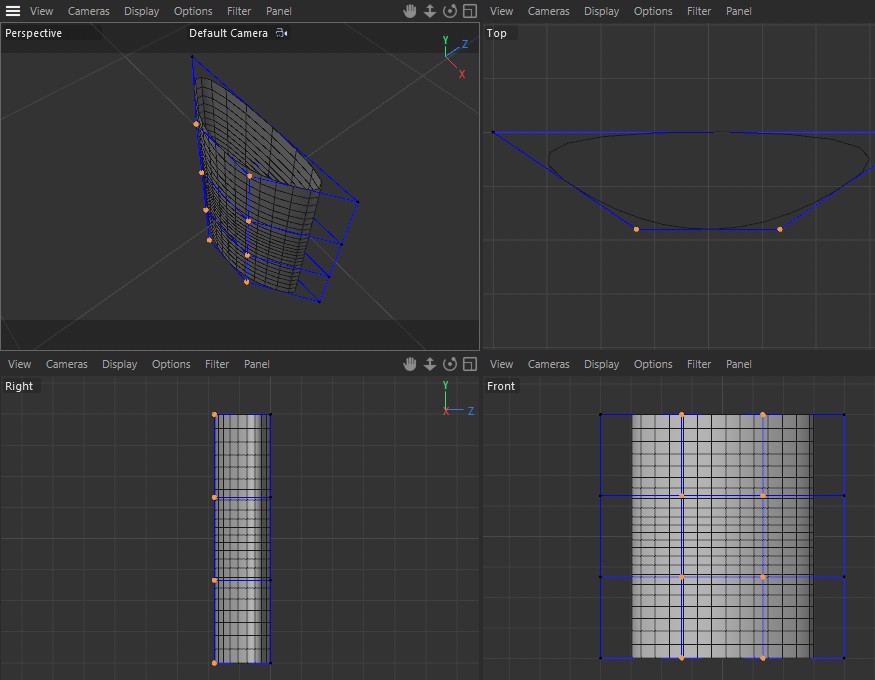Click the orbit rotate icon in Perspective viewport
This screenshot has width=875, height=680.
pos(450,11)
